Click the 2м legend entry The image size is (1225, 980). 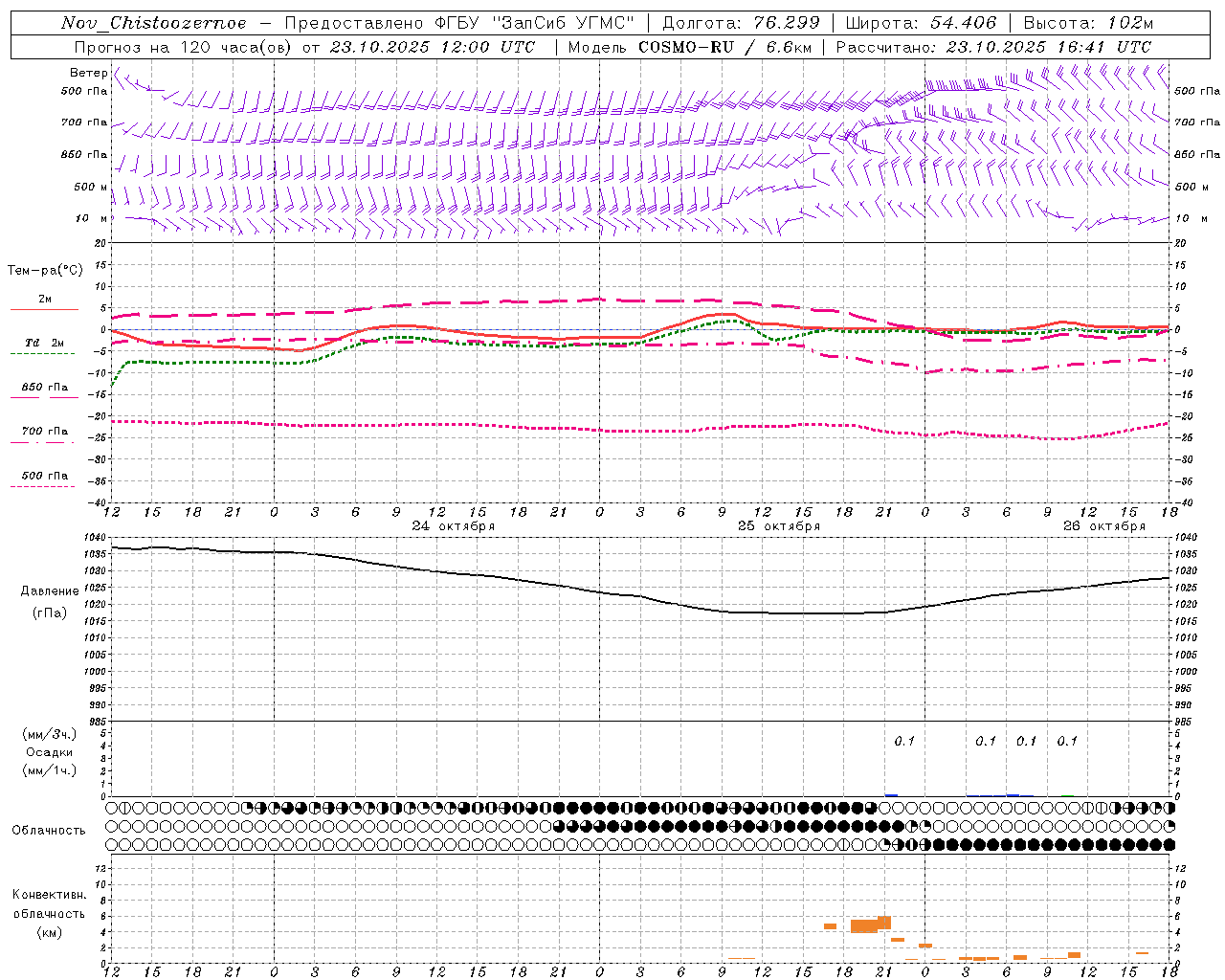point(45,300)
